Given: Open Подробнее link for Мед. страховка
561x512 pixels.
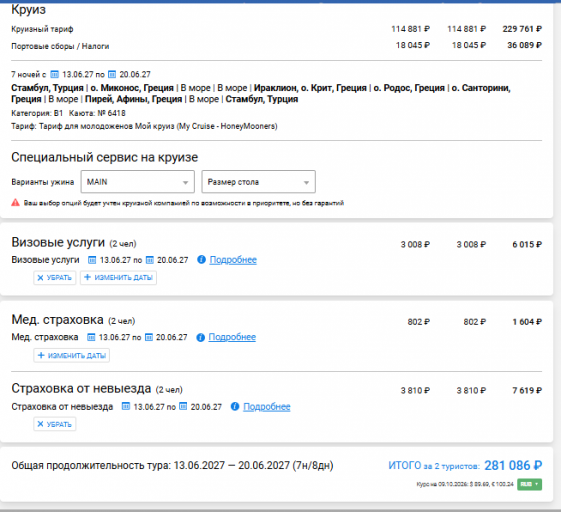Looking at the screenshot, I should click(232, 337).
